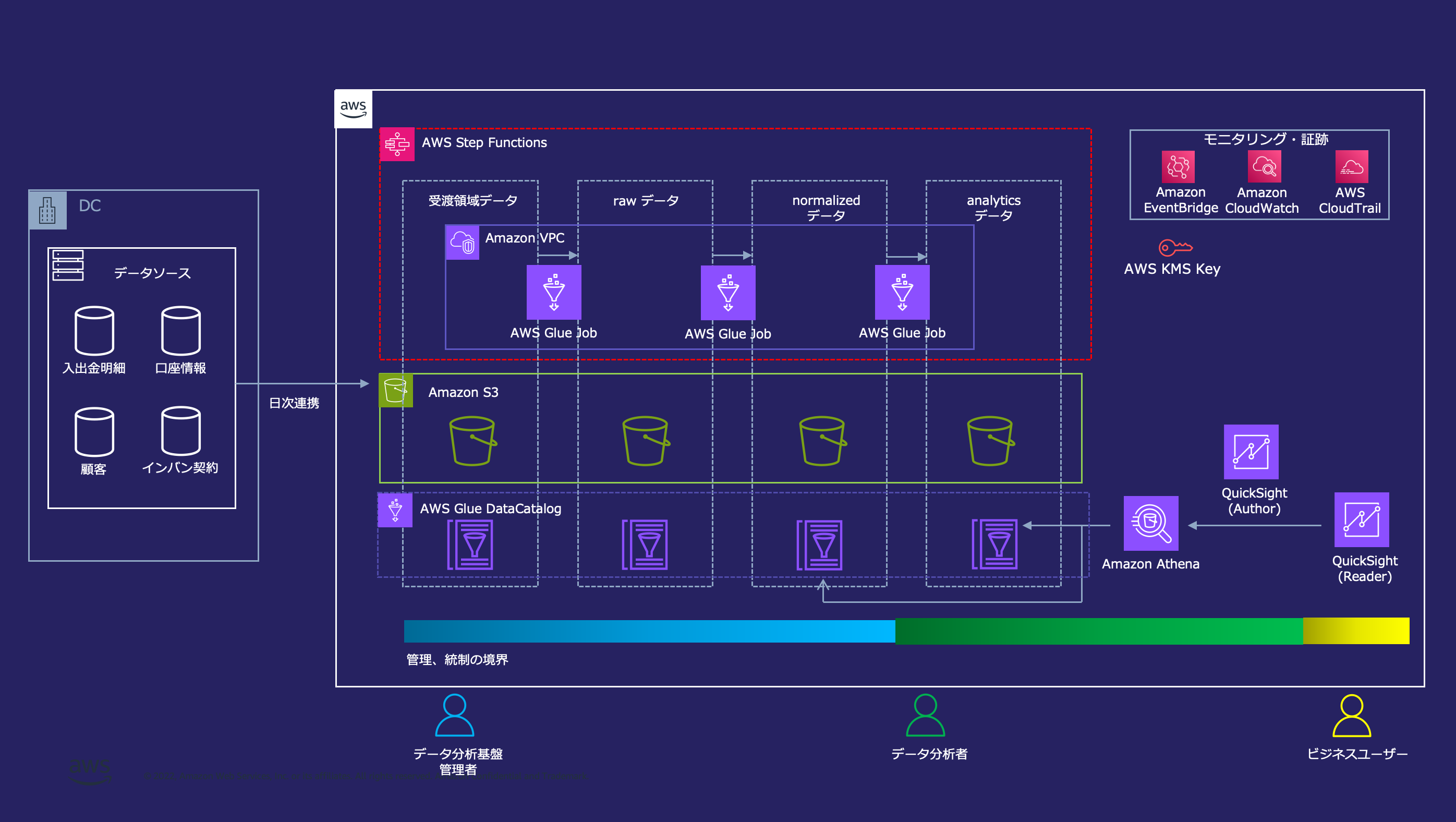Image resolution: width=1456 pixels, height=822 pixels.
Task: Select the "Amazon EventBridge" label
Action: click(x=1181, y=200)
